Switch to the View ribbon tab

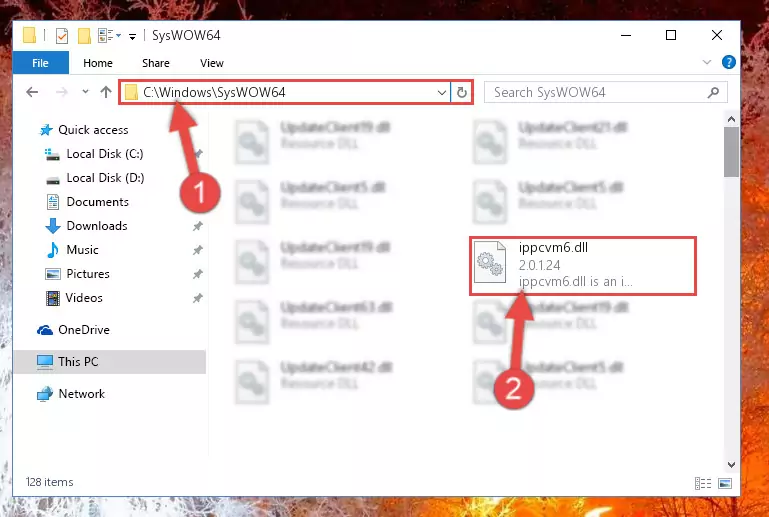pyautogui.click(x=211, y=63)
